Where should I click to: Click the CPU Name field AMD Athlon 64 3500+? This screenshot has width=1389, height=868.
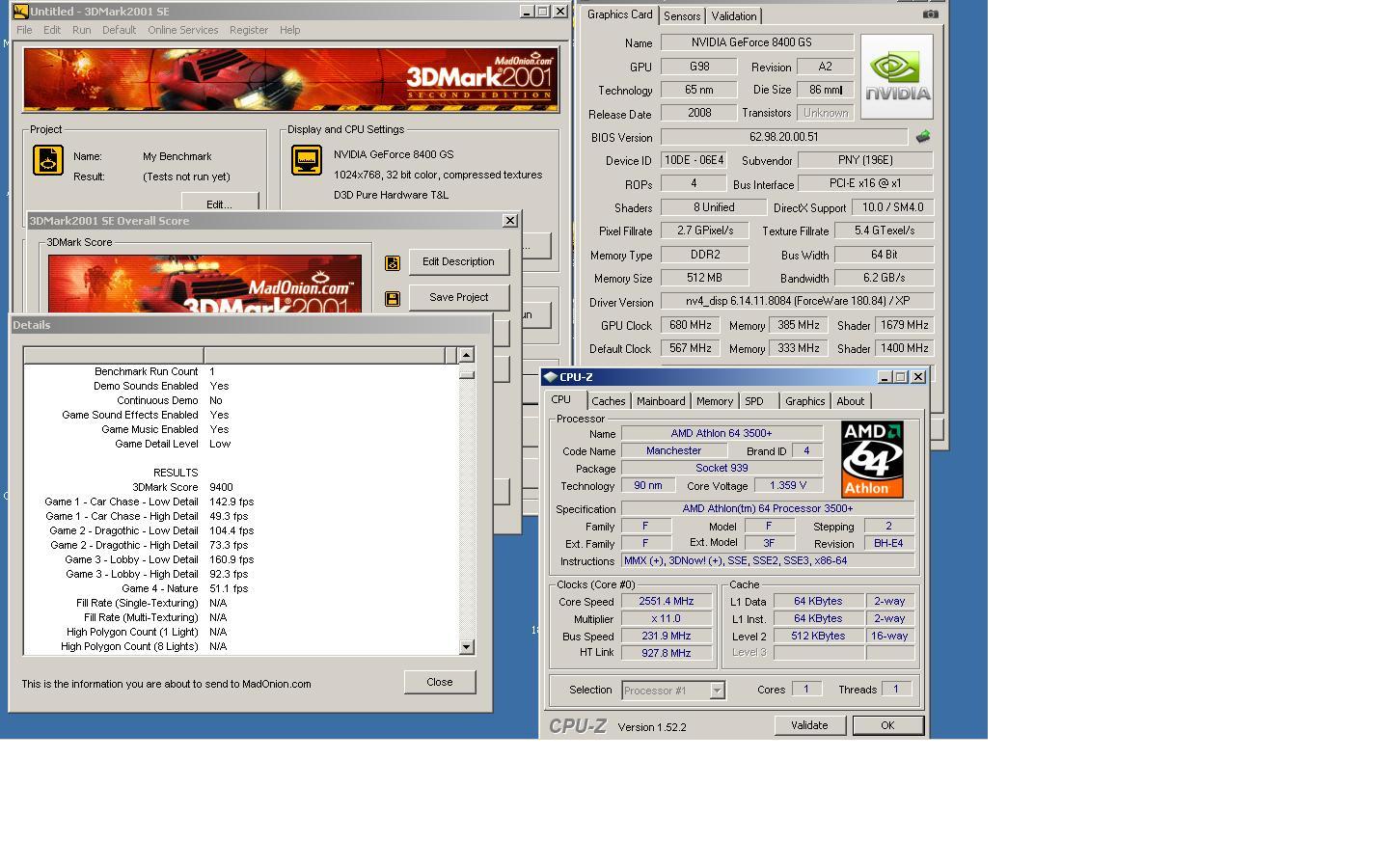coord(722,433)
